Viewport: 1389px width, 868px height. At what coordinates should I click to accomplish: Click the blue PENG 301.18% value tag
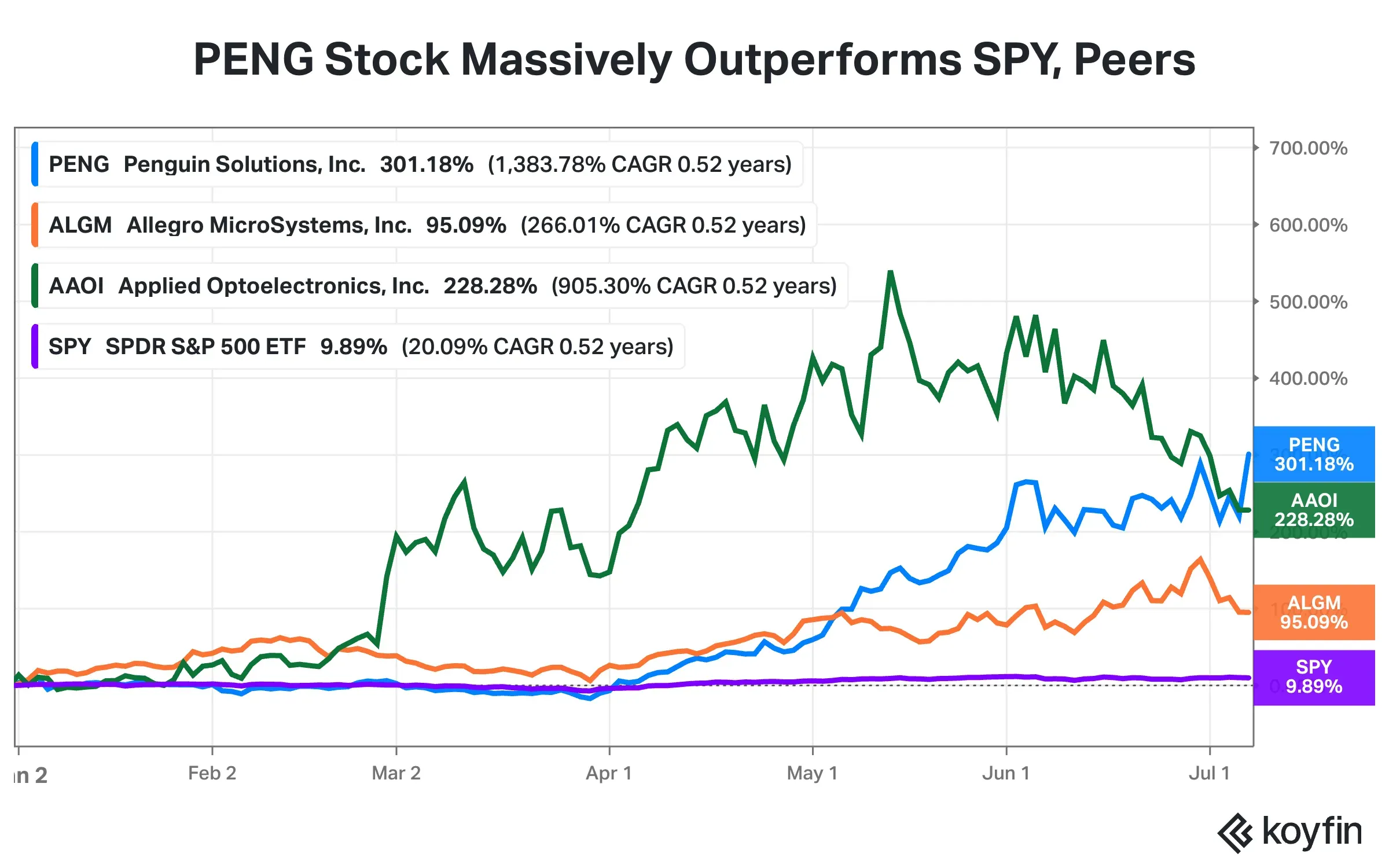click(x=1314, y=454)
